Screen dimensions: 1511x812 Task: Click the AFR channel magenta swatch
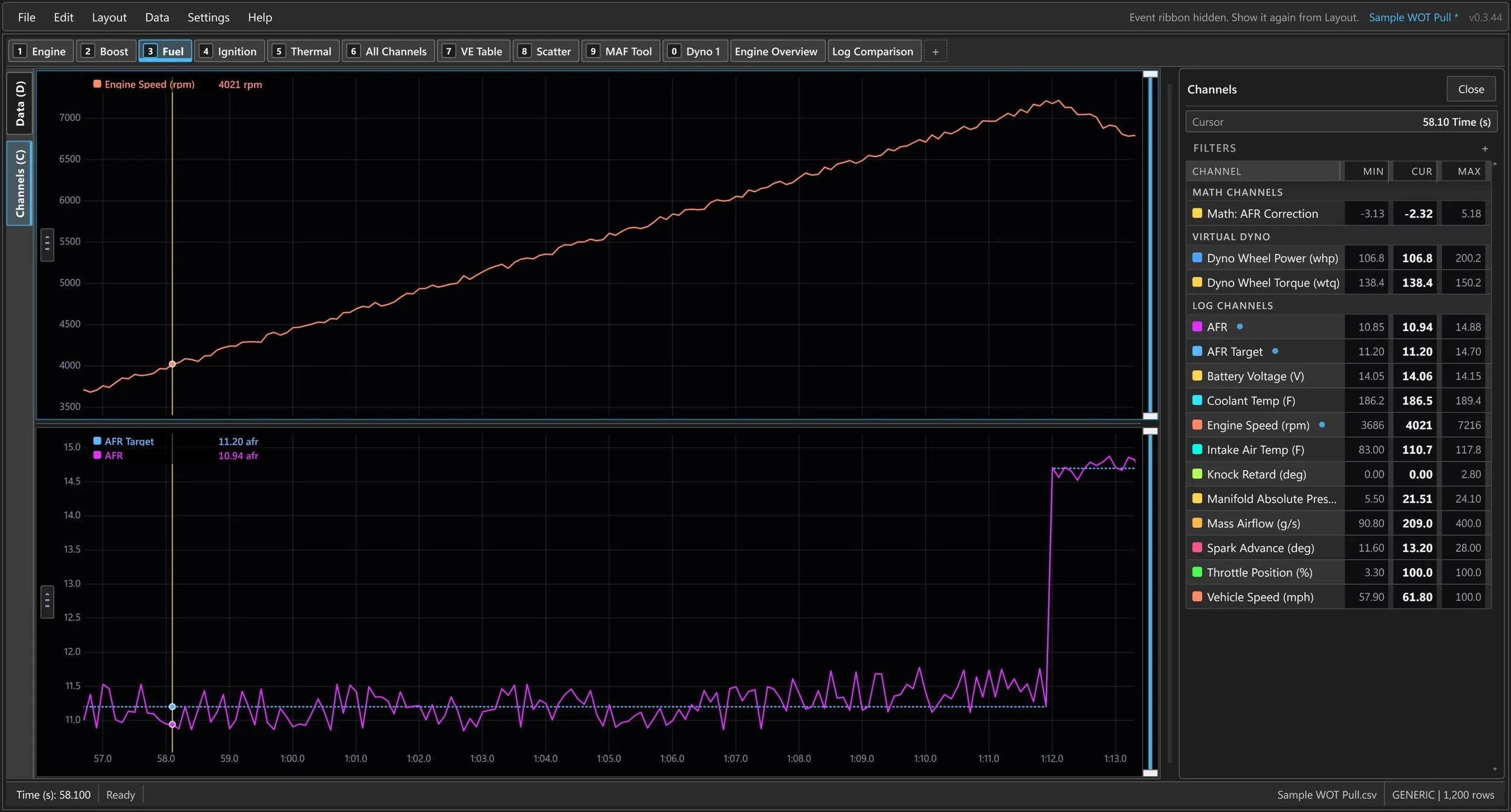(x=1197, y=327)
